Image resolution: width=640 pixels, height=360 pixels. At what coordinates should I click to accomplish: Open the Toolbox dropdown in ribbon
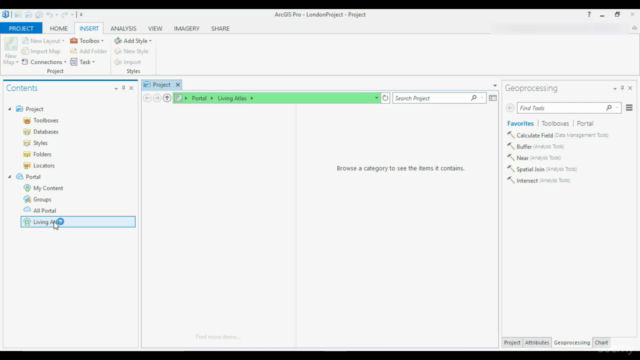click(x=87, y=41)
